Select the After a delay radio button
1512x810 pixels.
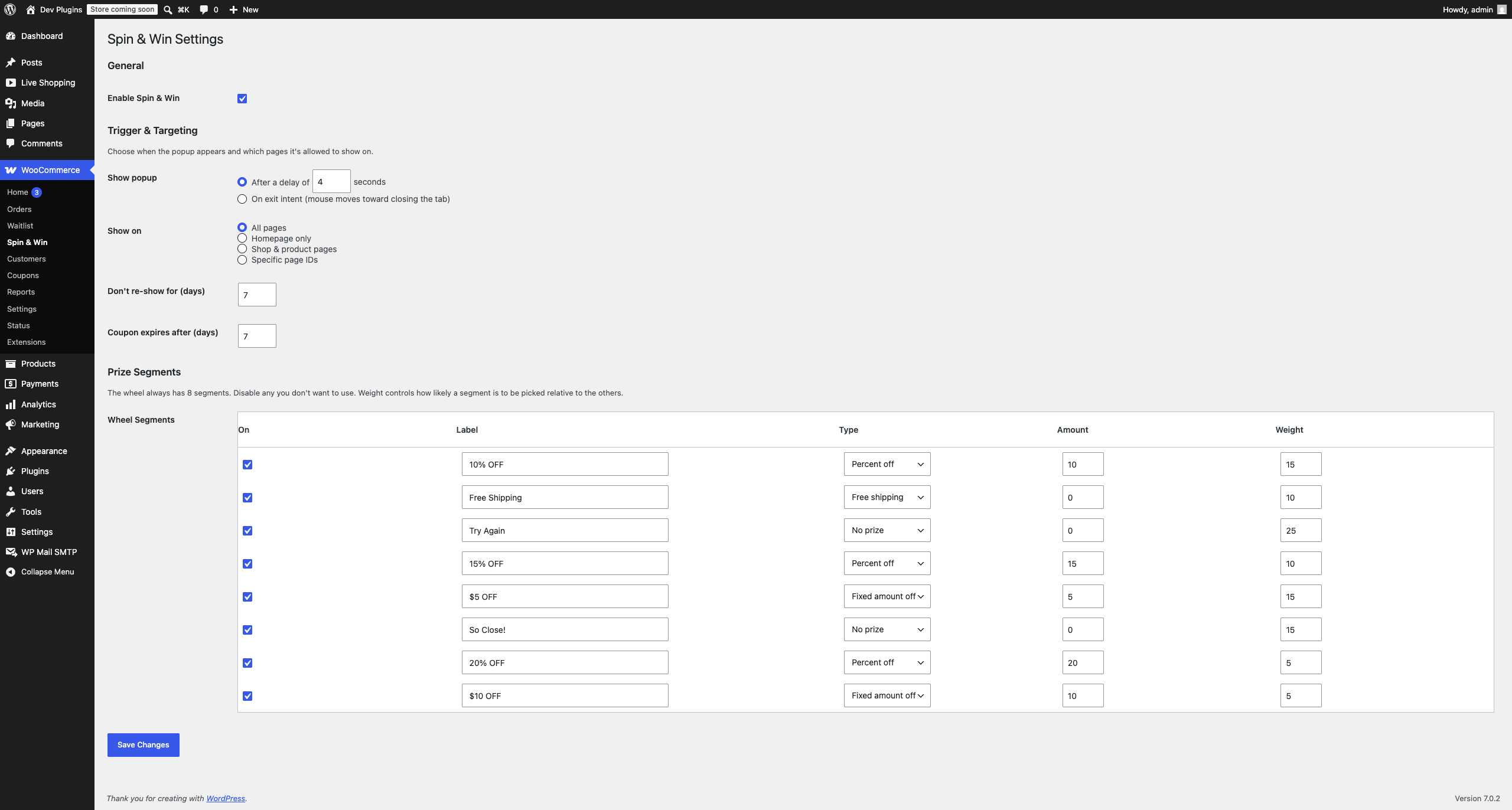[x=242, y=182]
